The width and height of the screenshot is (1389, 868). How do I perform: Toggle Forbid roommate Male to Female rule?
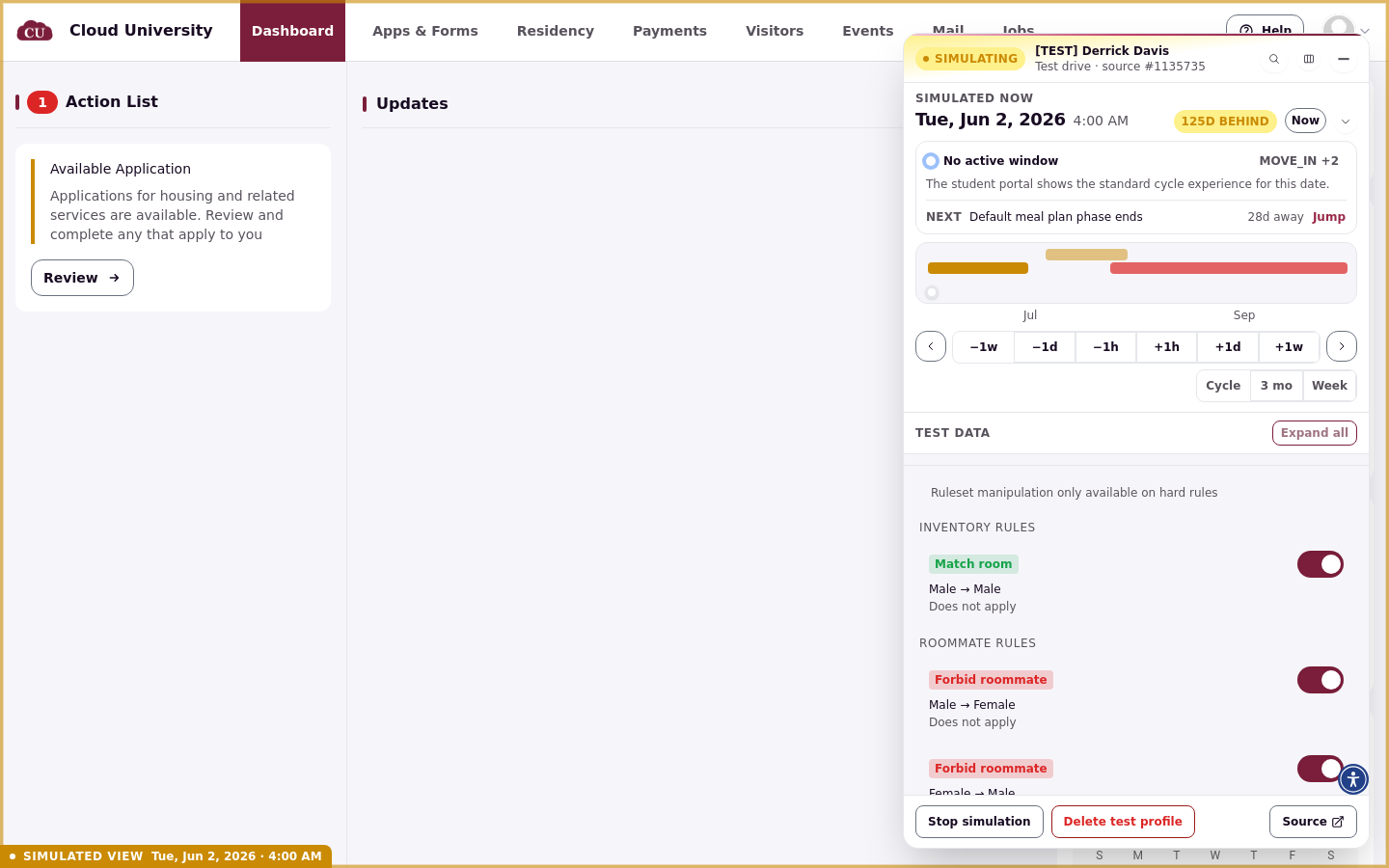[x=1321, y=680]
